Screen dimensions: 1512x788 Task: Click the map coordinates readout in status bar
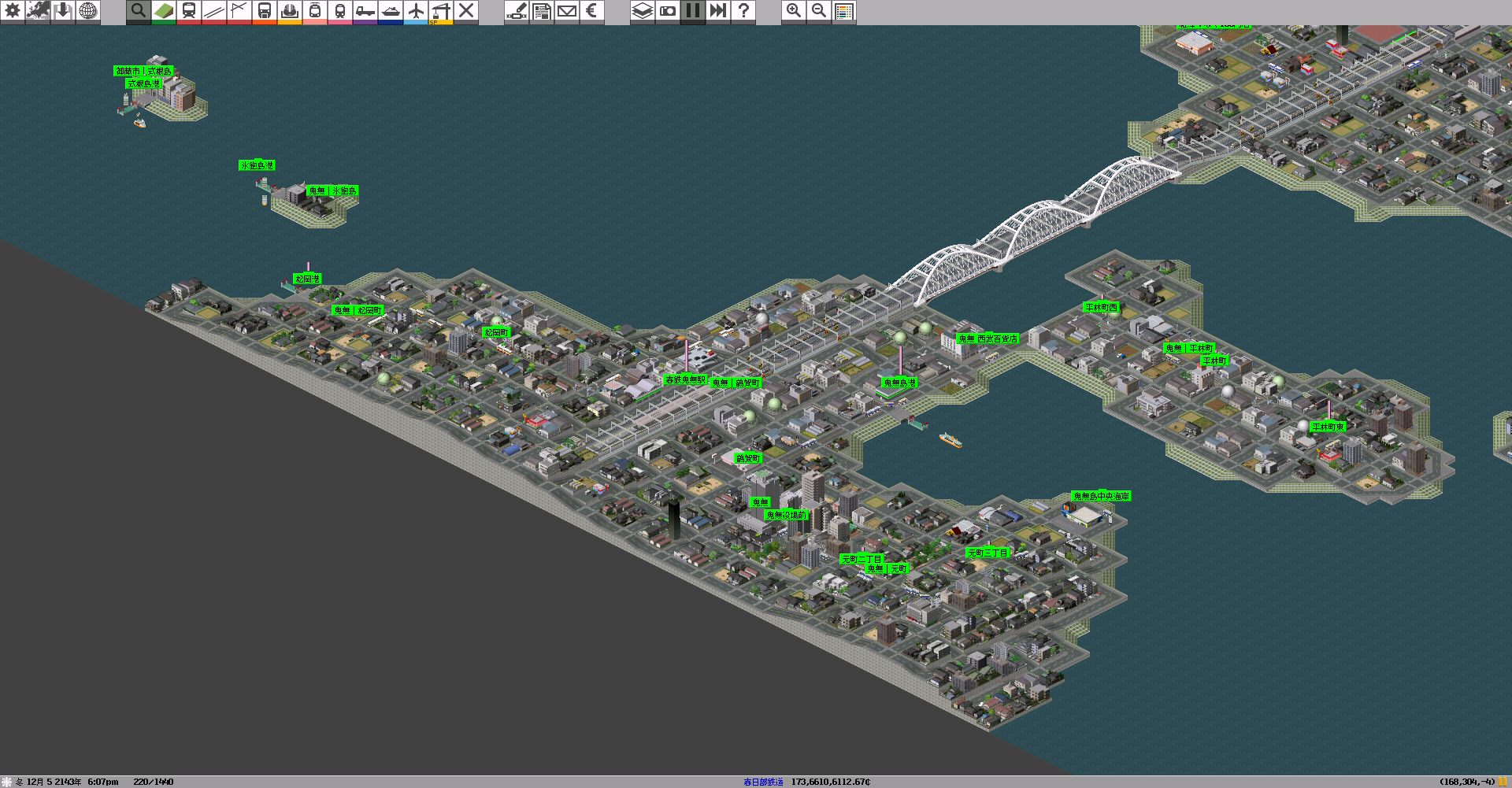[x=1467, y=782]
